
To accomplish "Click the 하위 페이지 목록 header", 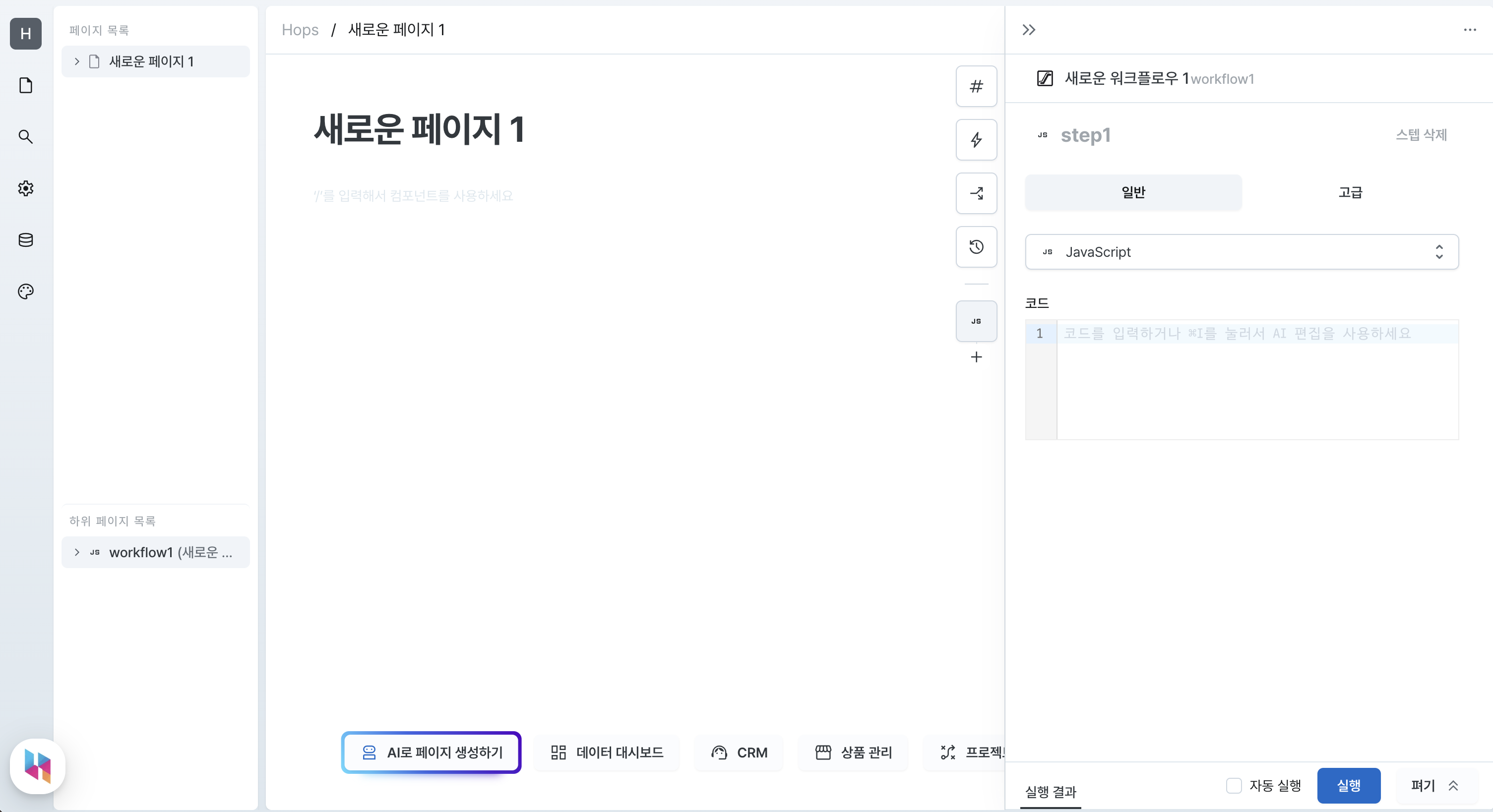I will click(113, 521).
